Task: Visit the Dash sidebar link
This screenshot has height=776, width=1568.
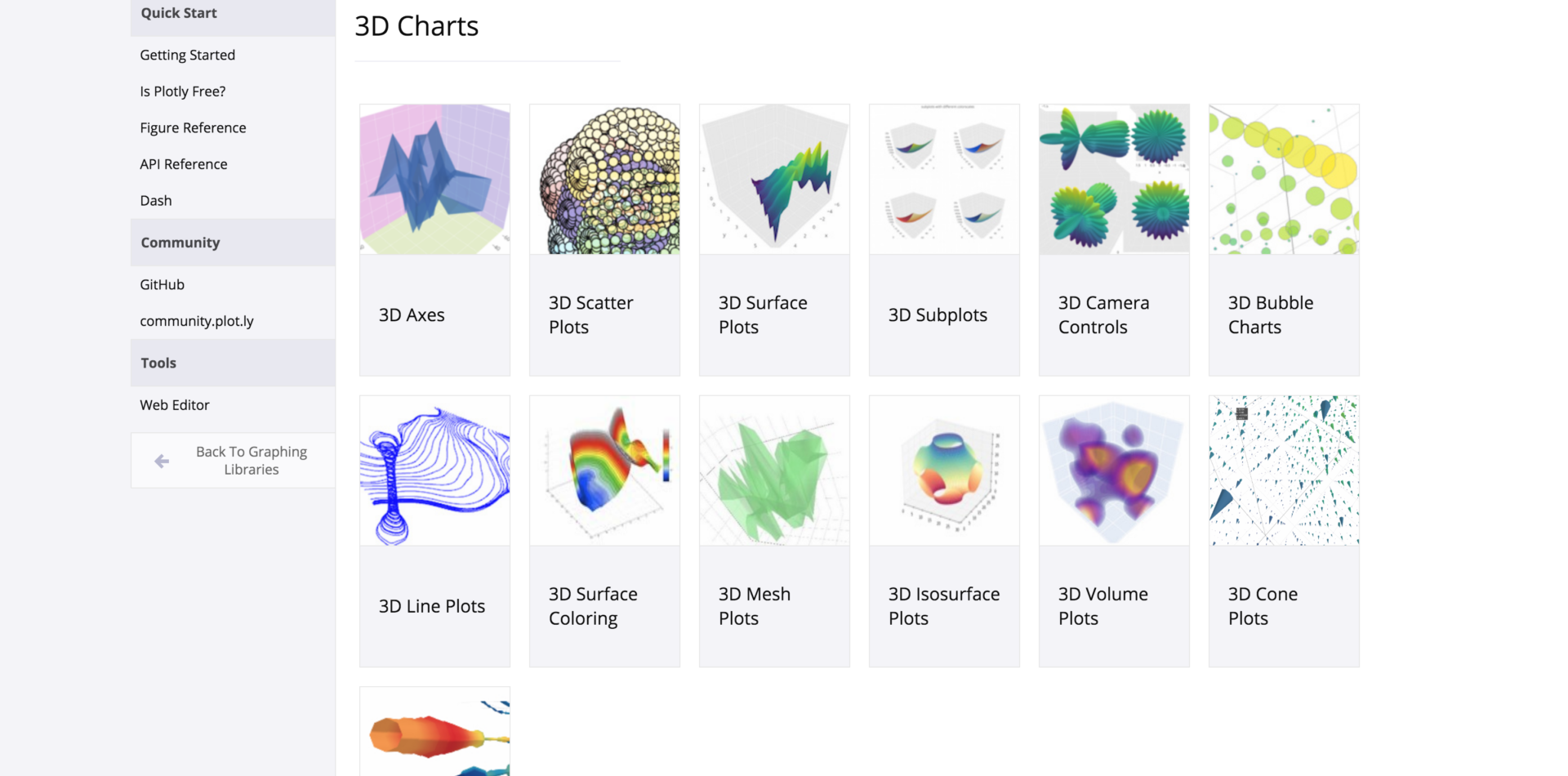Action: tap(156, 201)
